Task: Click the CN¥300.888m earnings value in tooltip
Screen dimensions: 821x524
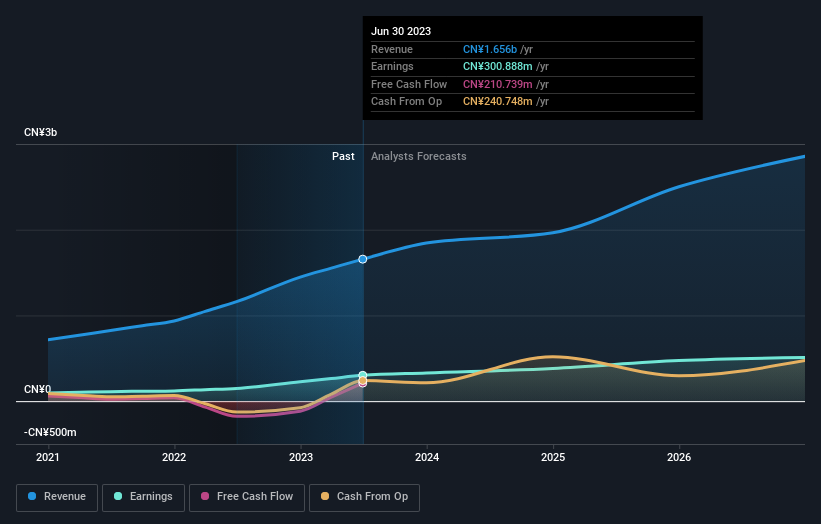Action: point(497,66)
